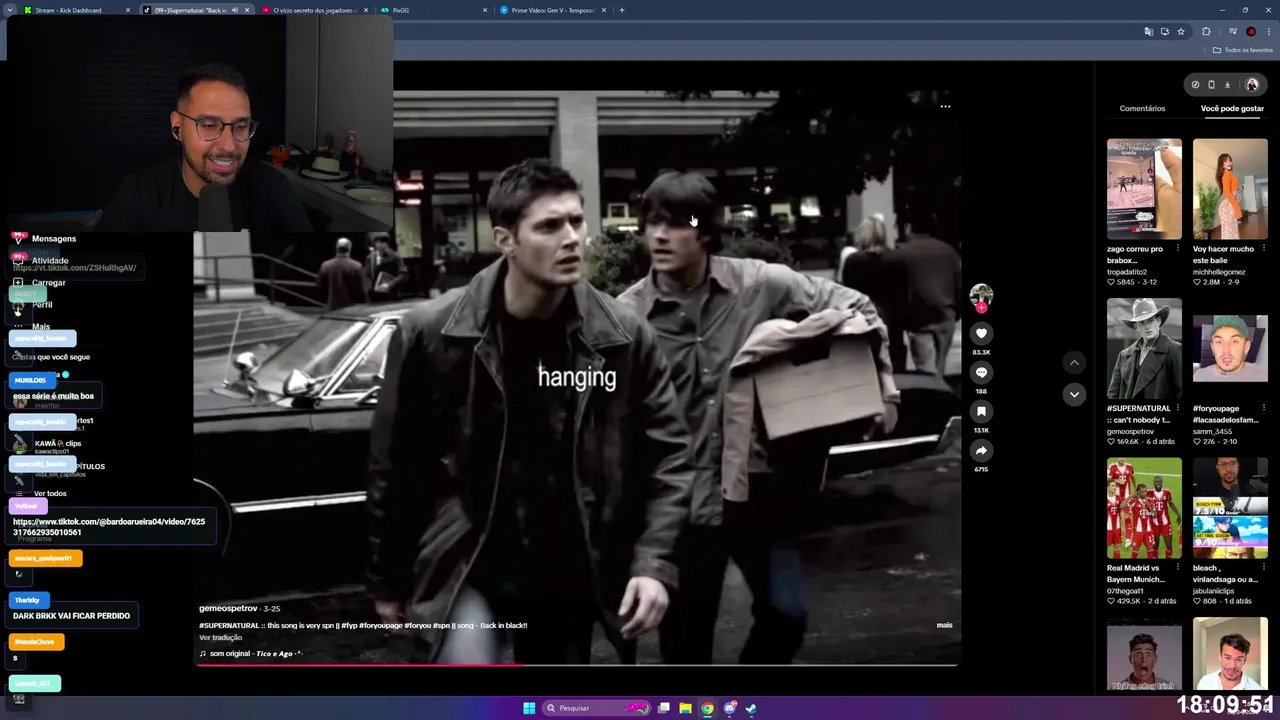Viewport: 1280px width, 720px height.
Task: Open Discord from the taskbar
Action: [729, 708]
